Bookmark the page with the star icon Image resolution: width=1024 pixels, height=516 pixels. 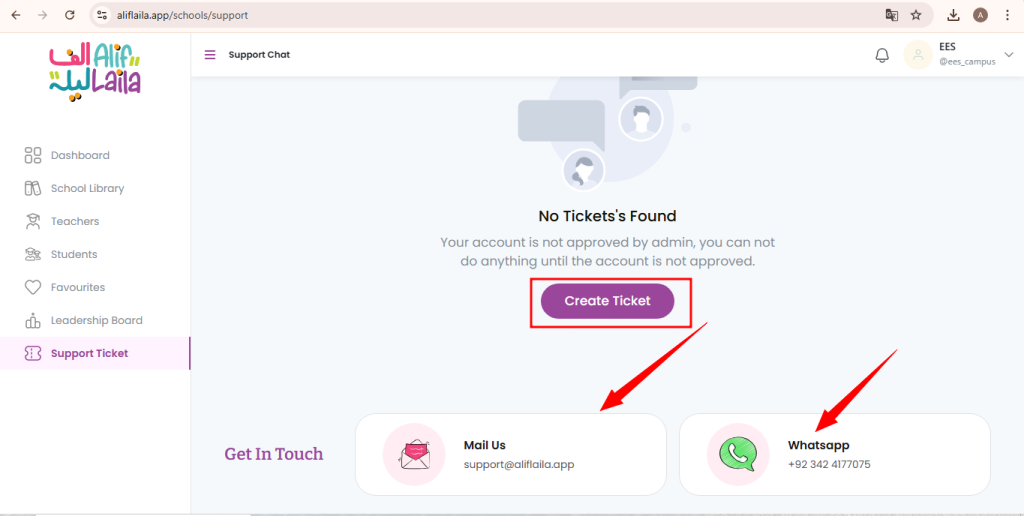click(916, 15)
